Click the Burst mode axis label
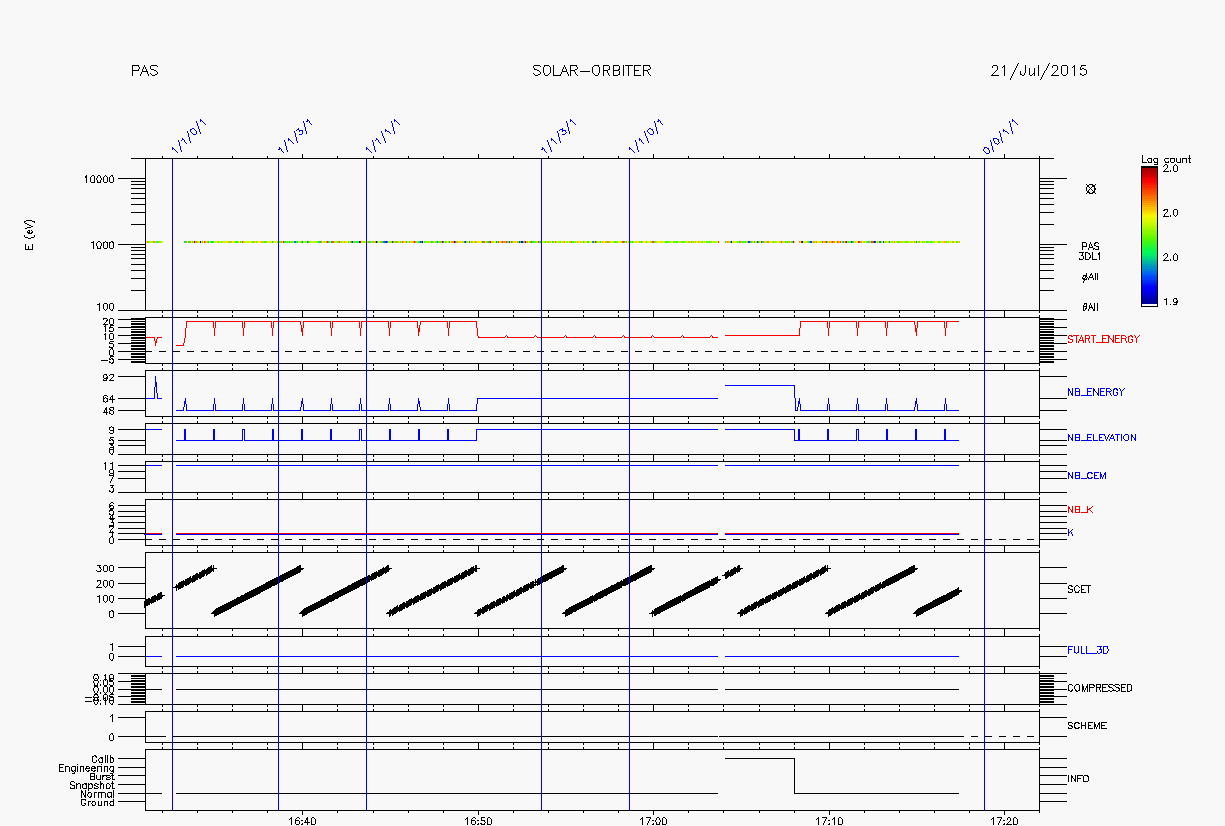This screenshot has width=1225, height=826. tap(102, 777)
